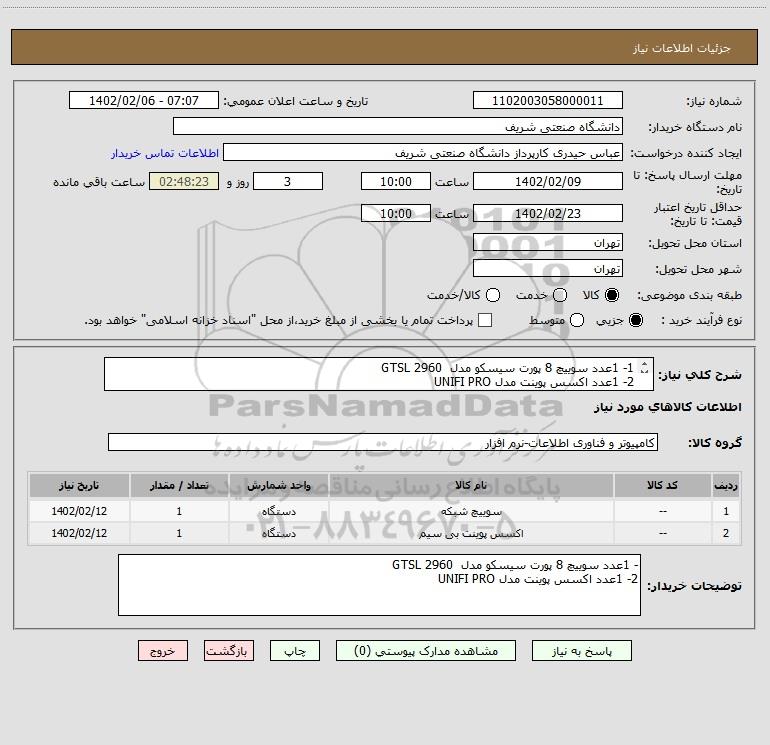Choose the جزیی purchase type
This screenshot has height=745, width=770.
(x=635, y=320)
